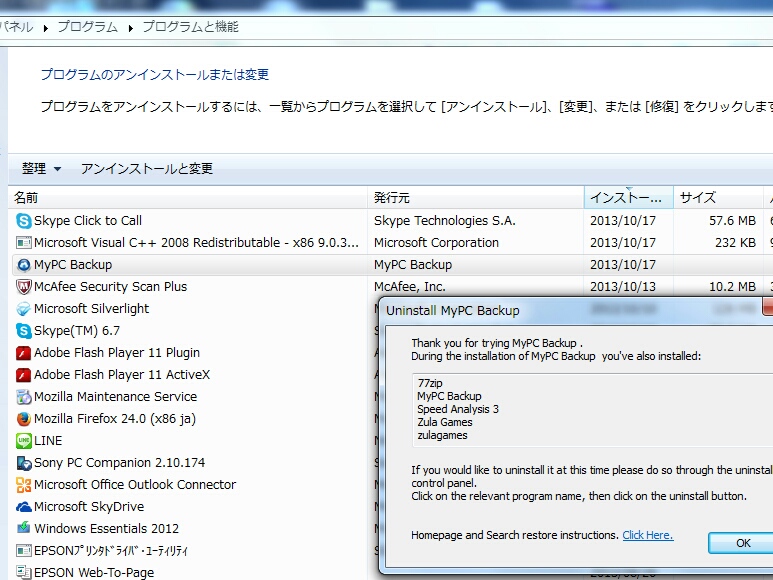Screen dimensions: 773x580
Task: Expand arrow after プログラム in breadcrumb
Action: coord(131,28)
